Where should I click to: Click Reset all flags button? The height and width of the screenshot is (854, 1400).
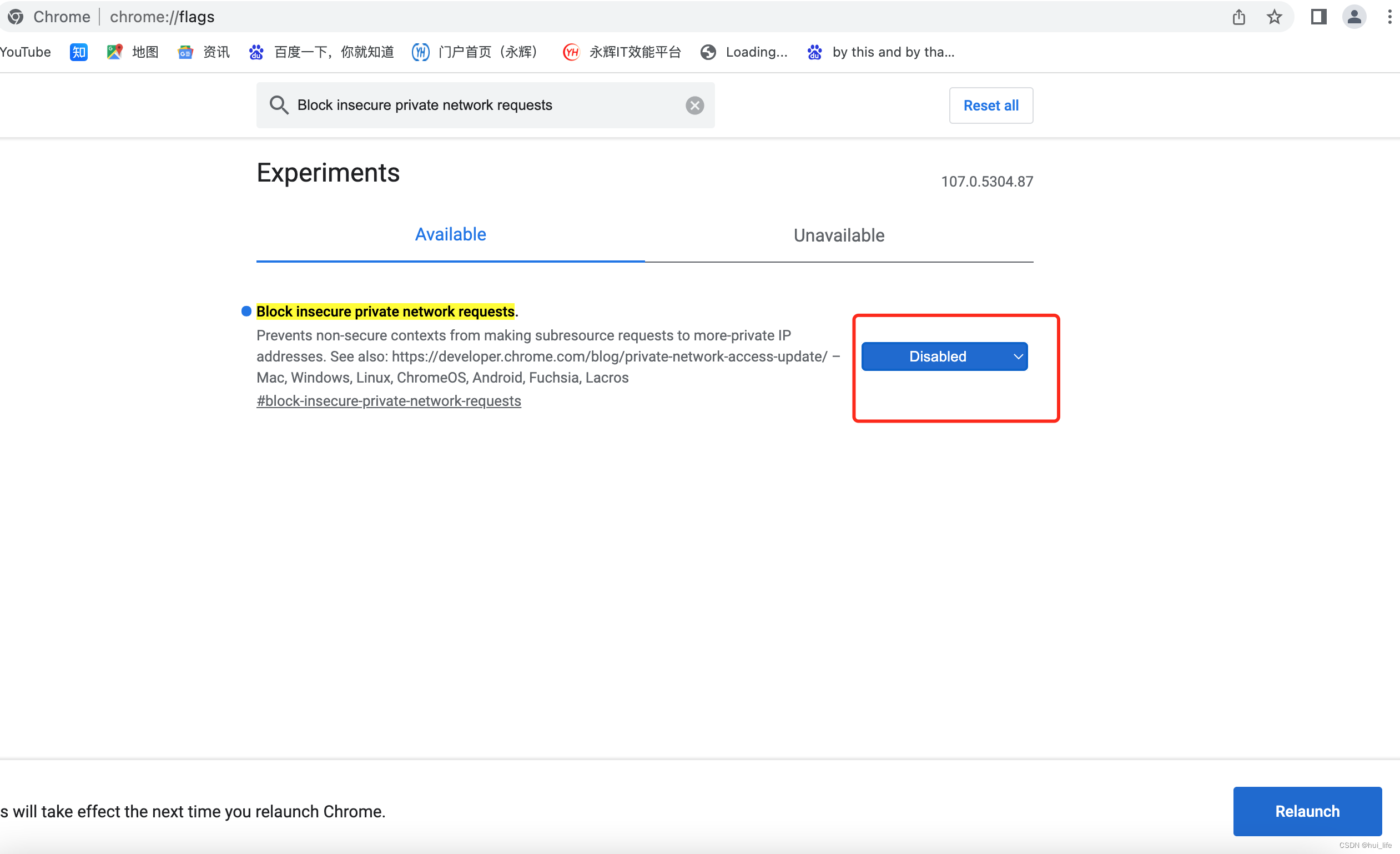(x=990, y=105)
